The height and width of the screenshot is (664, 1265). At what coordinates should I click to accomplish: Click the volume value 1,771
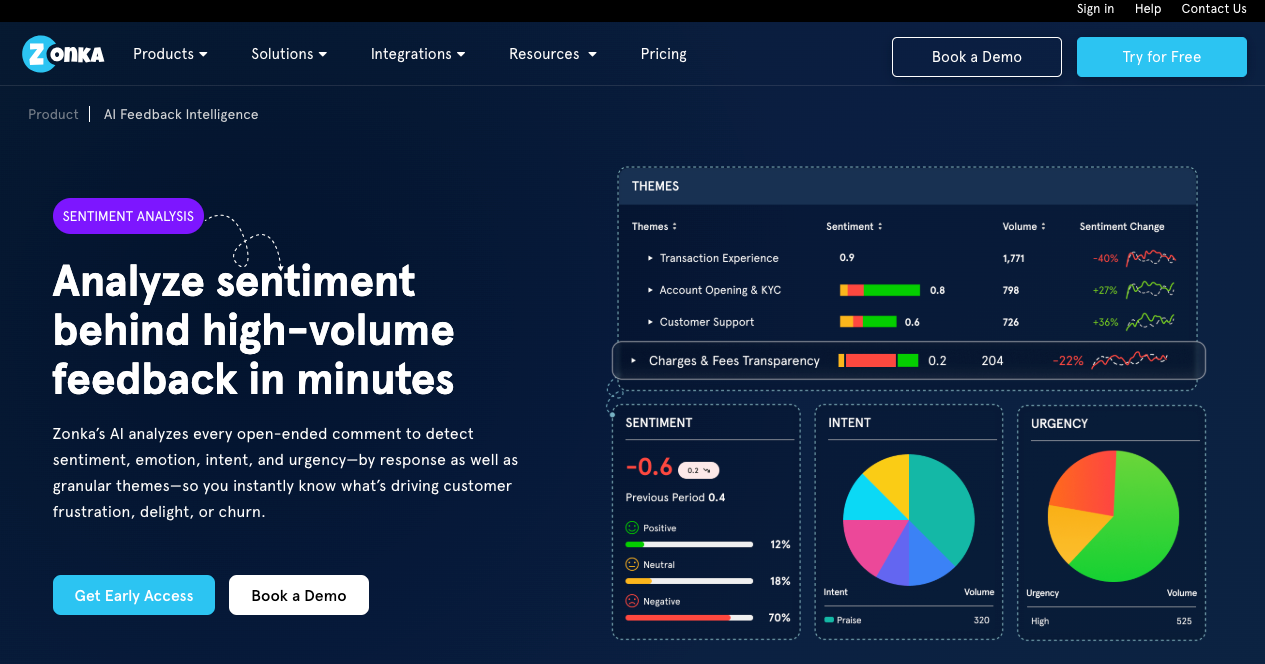click(1014, 258)
